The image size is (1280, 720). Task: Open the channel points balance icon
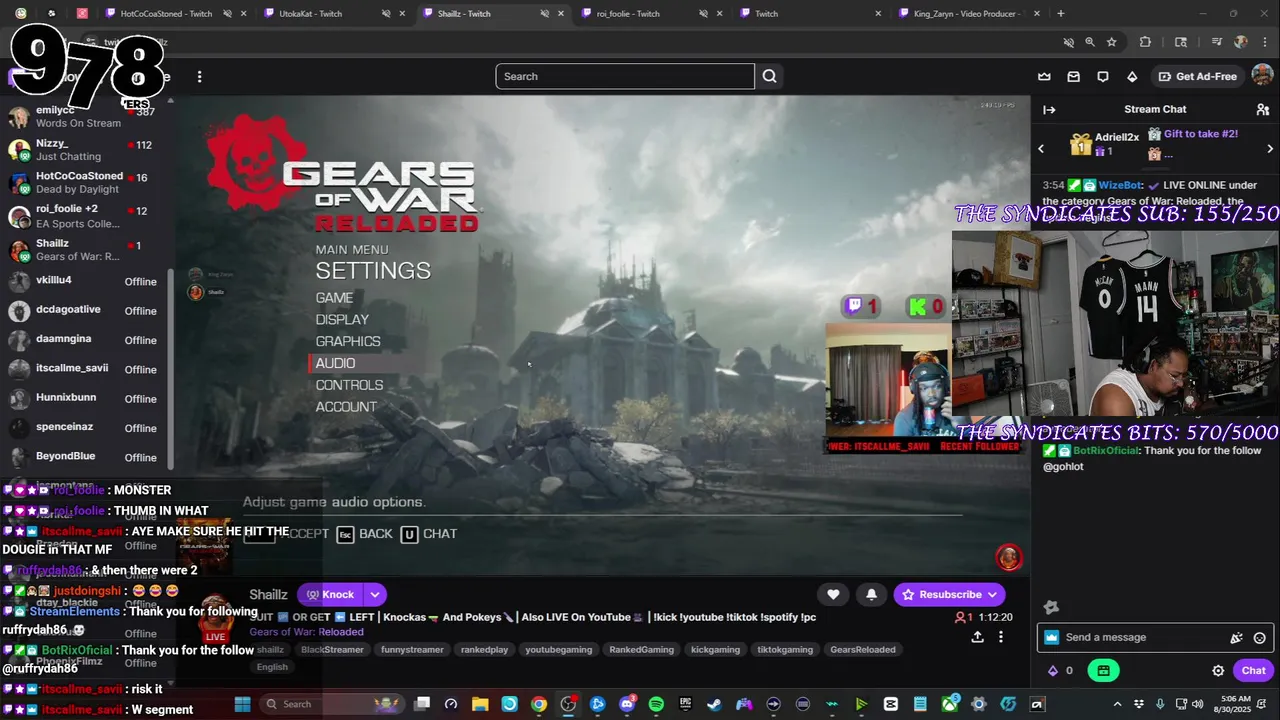[x=1052, y=671]
